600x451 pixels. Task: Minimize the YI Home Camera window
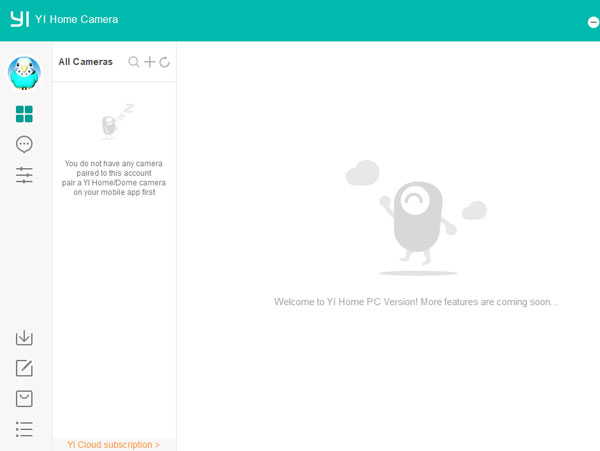click(x=593, y=22)
